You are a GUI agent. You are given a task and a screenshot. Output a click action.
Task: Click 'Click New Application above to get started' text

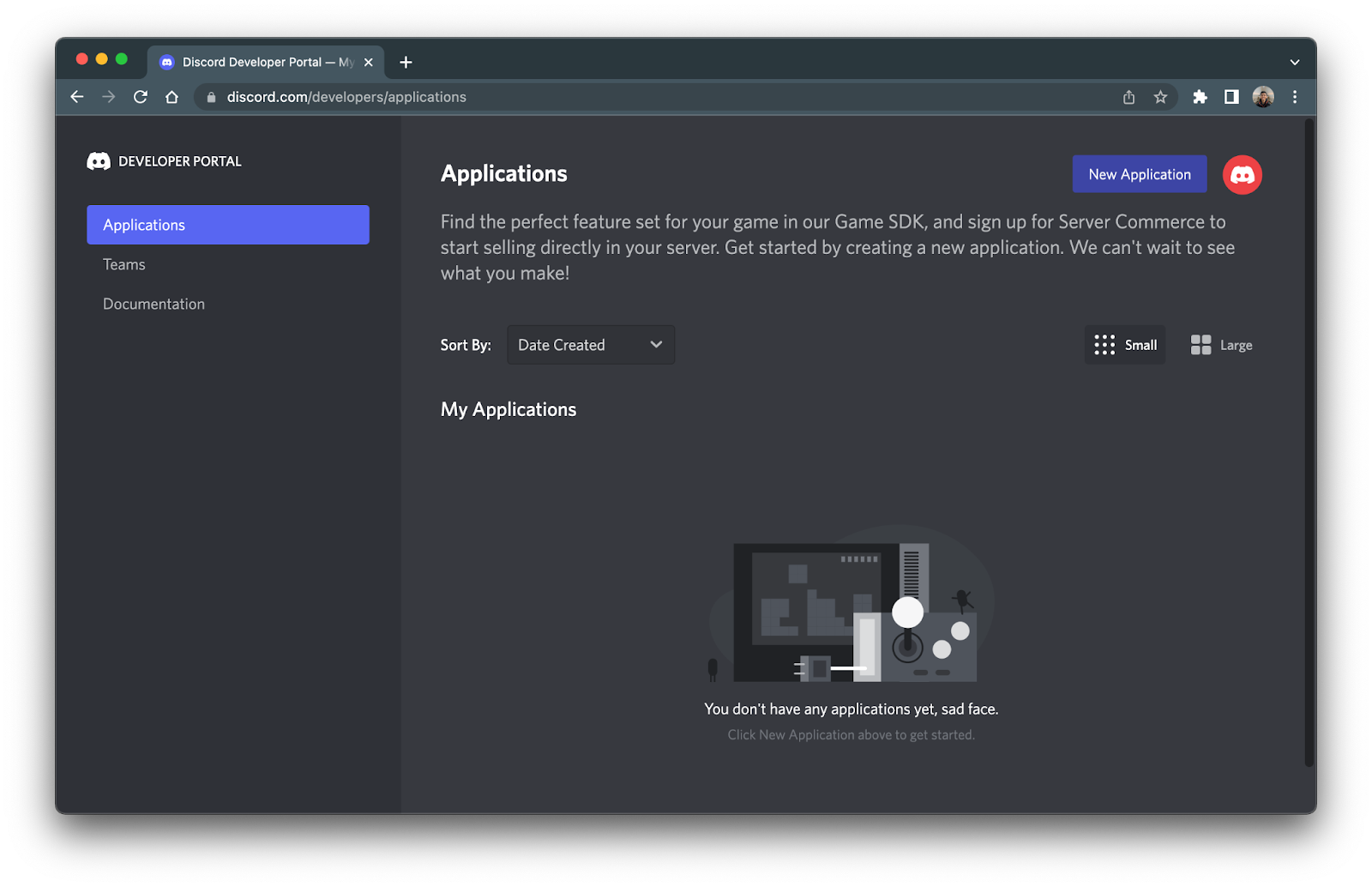(x=851, y=734)
